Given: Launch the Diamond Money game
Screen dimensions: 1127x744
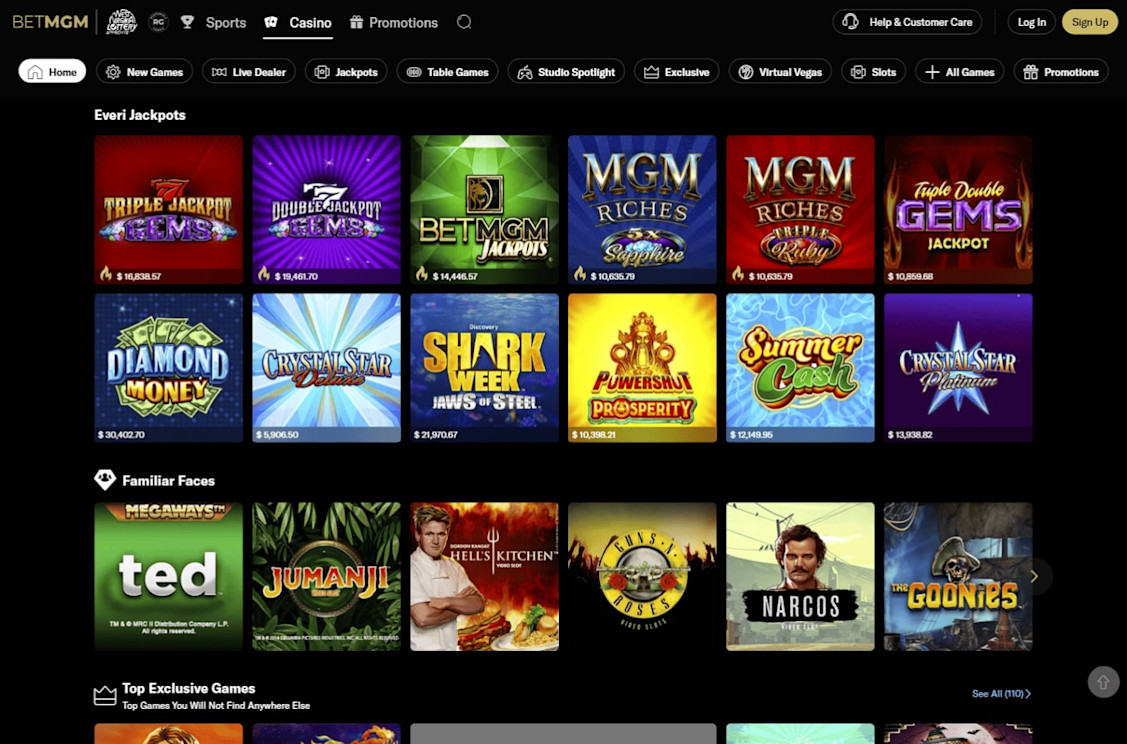Looking at the screenshot, I should point(168,367).
